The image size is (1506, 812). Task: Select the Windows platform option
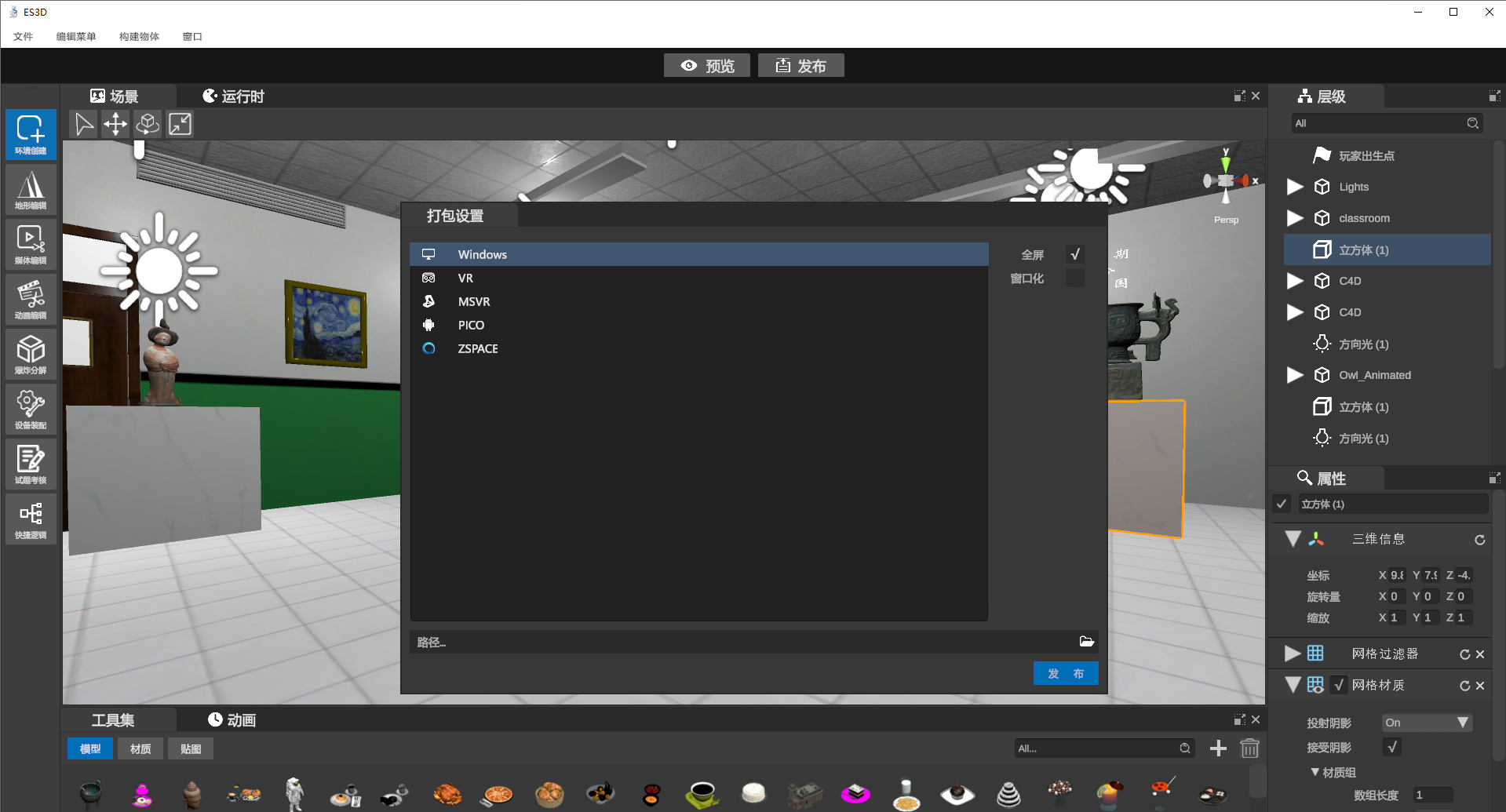[x=698, y=254]
